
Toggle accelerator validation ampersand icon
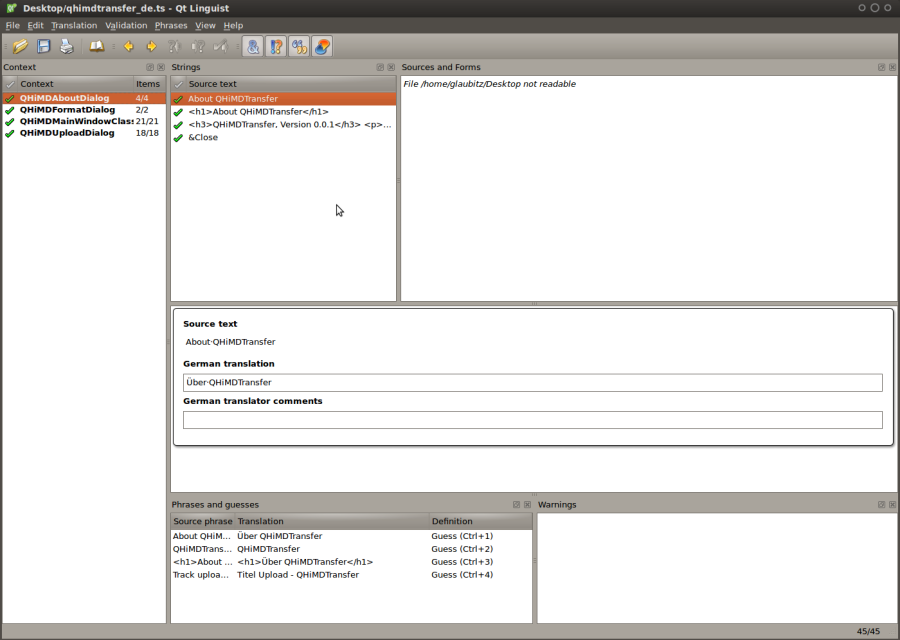pyautogui.click(x=253, y=46)
